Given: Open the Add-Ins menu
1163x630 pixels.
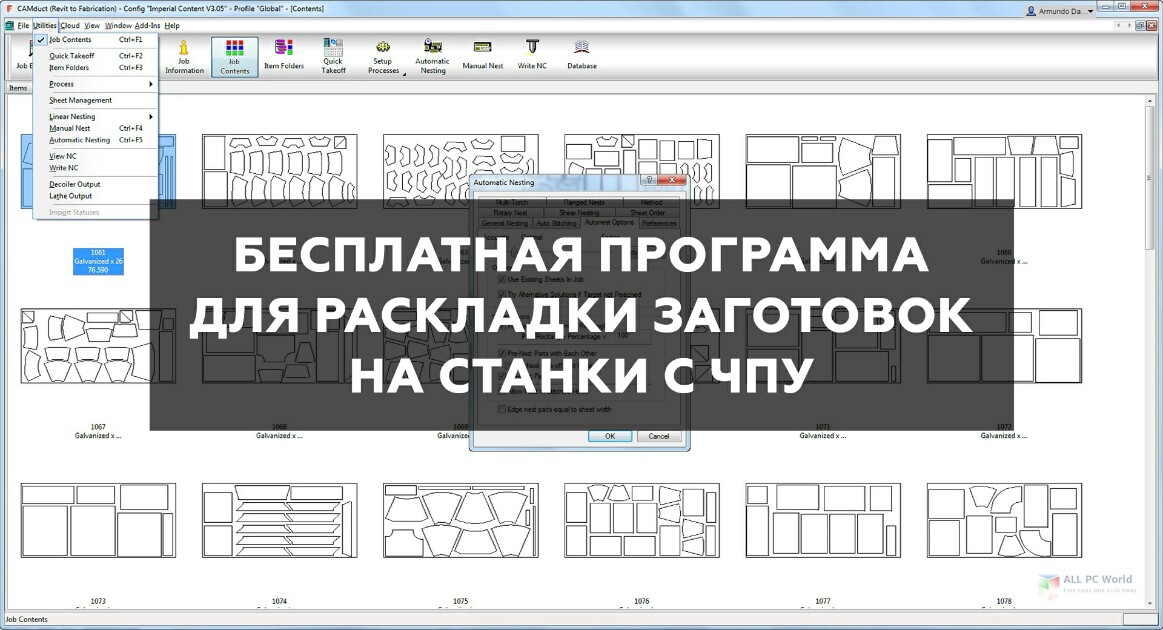Looking at the screenshot, I should (x=147, y=25).
